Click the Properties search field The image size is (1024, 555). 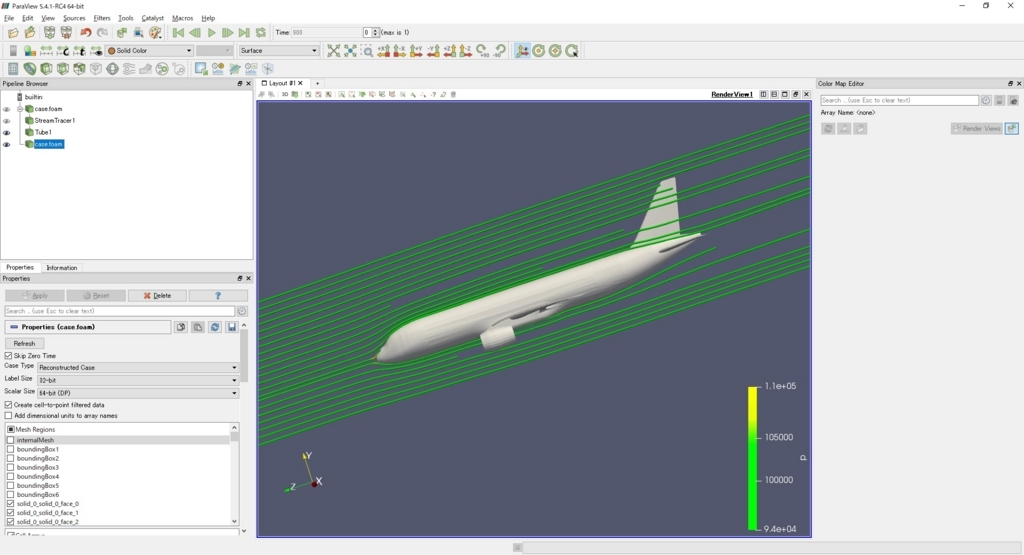[x=120, y=311]
